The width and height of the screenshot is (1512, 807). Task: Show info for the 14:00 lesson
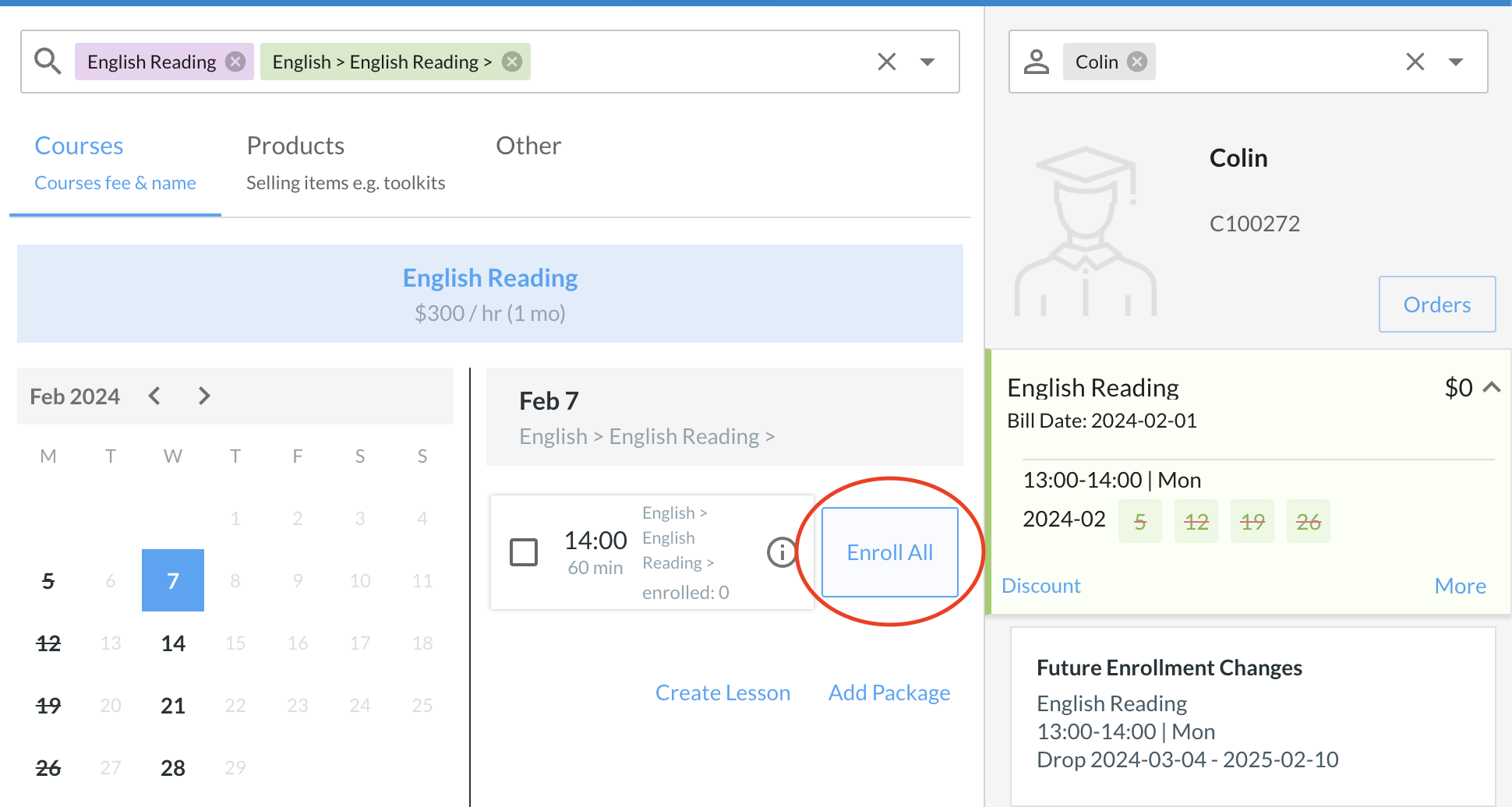click(782, 552)
